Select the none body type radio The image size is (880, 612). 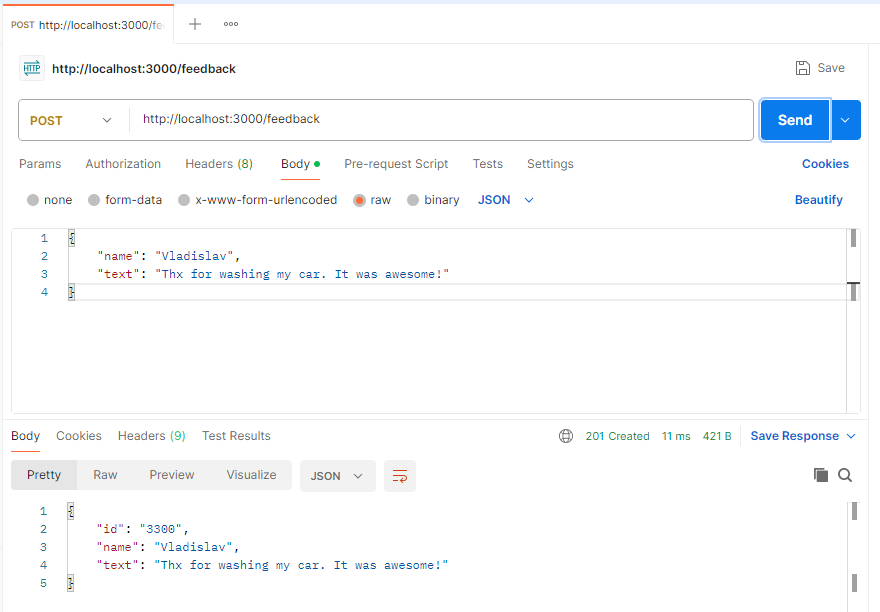point(33,200)
